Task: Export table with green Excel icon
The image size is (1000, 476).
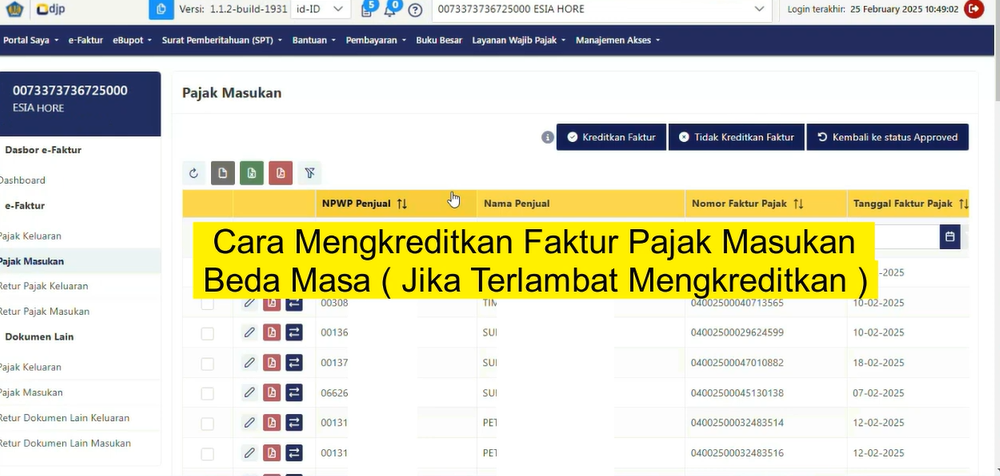Action: 252,173
